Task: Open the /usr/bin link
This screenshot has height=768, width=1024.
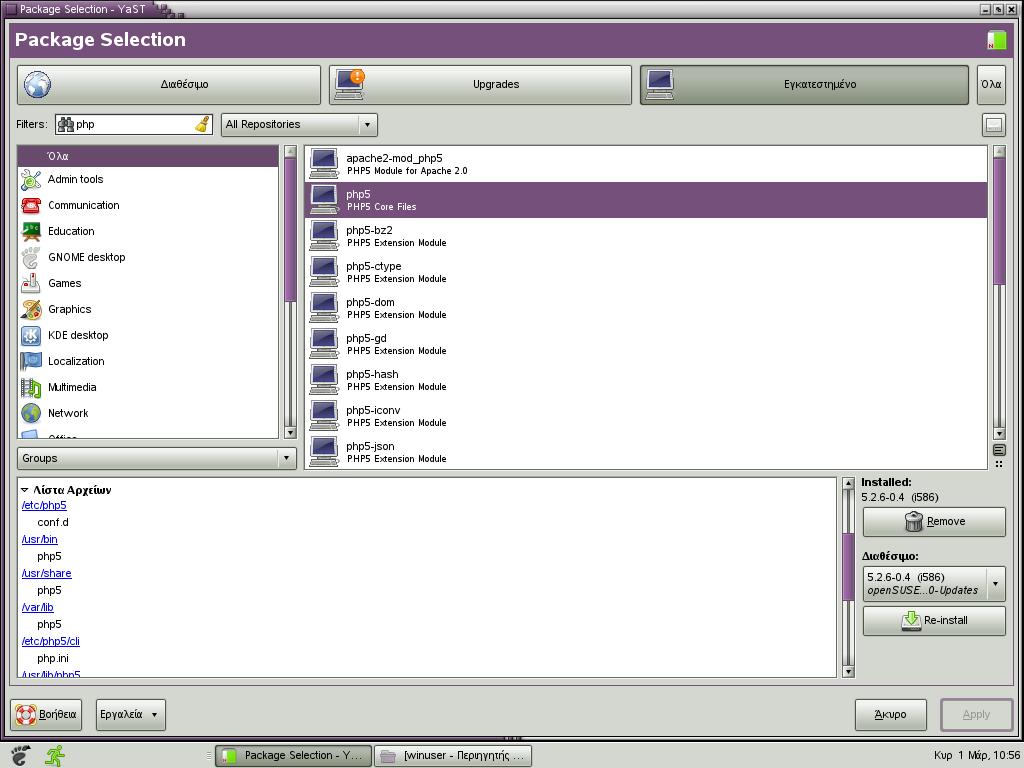Action: pyautogui.click(x=39, y=539)
